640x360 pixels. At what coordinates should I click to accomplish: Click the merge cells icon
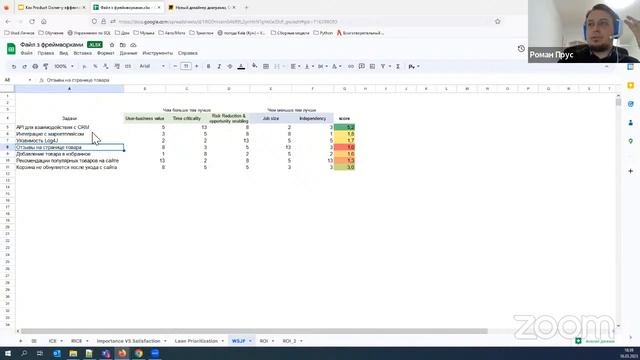coord(277,67)
